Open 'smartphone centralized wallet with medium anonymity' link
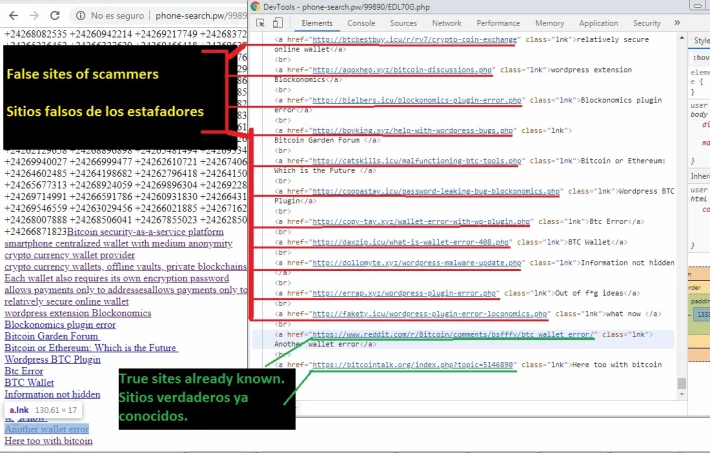This screenshot has width=710, height=453. [118, 244]
